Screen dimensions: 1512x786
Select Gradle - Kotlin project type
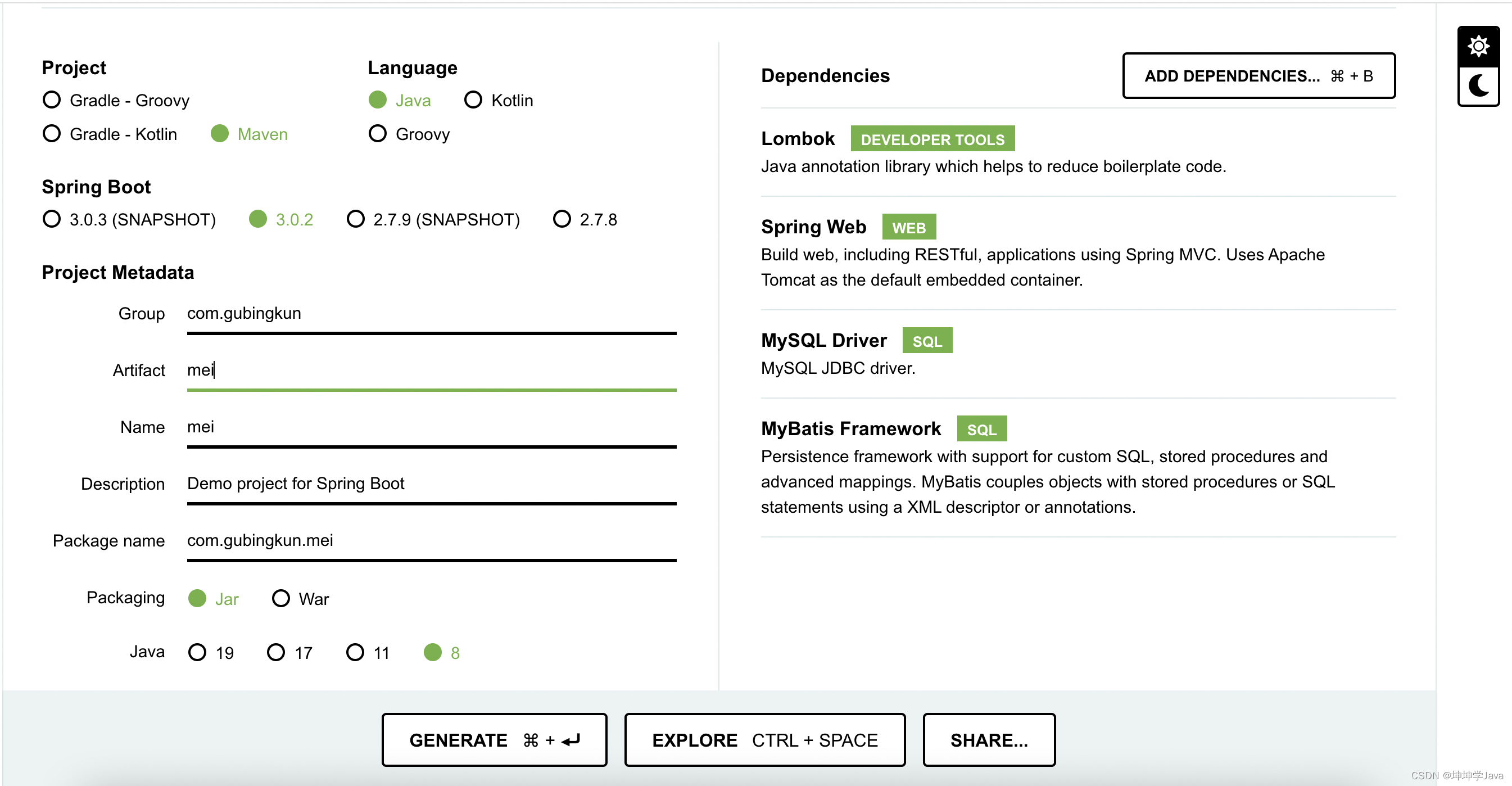(110, 134)
